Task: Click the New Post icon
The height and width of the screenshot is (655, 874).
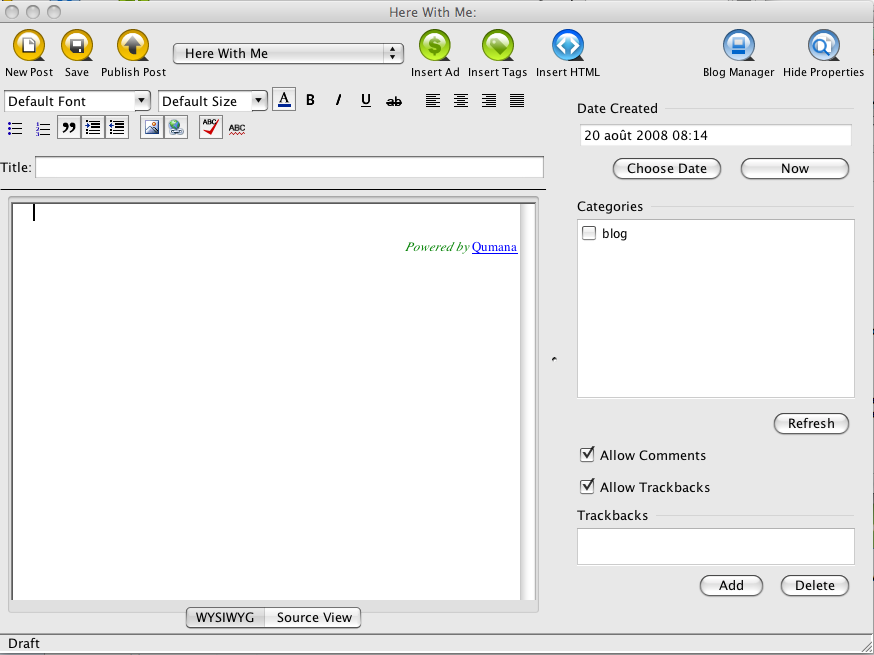Action: tap(29, 46)
